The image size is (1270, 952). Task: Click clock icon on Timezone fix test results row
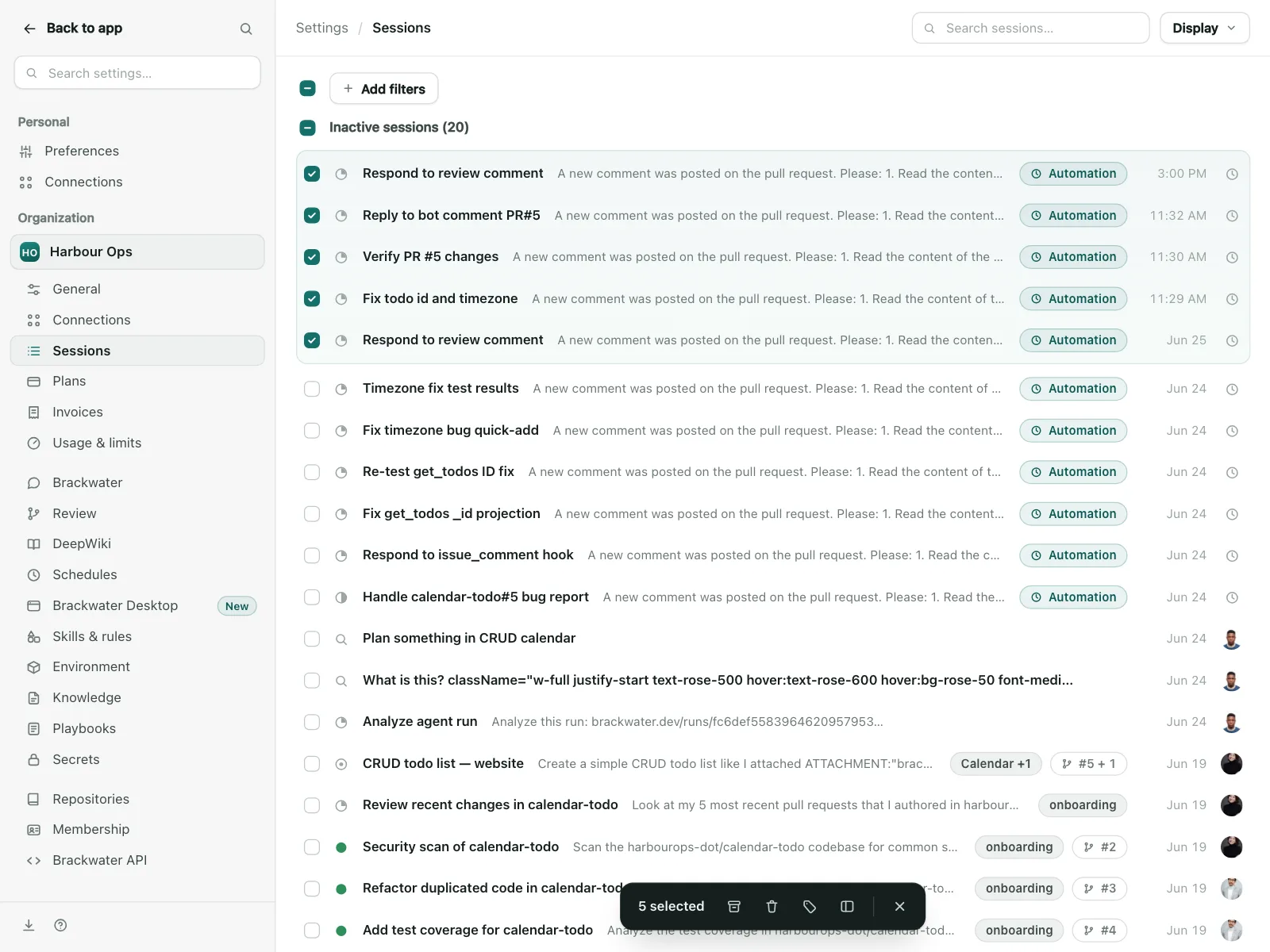click(x=1232, y=389)
